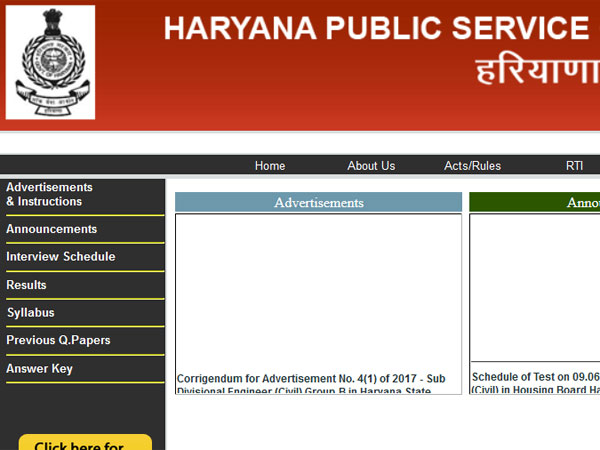Select Answer Key in the sidebar
Screen dimensions: 600x450
tap(40, 369)
